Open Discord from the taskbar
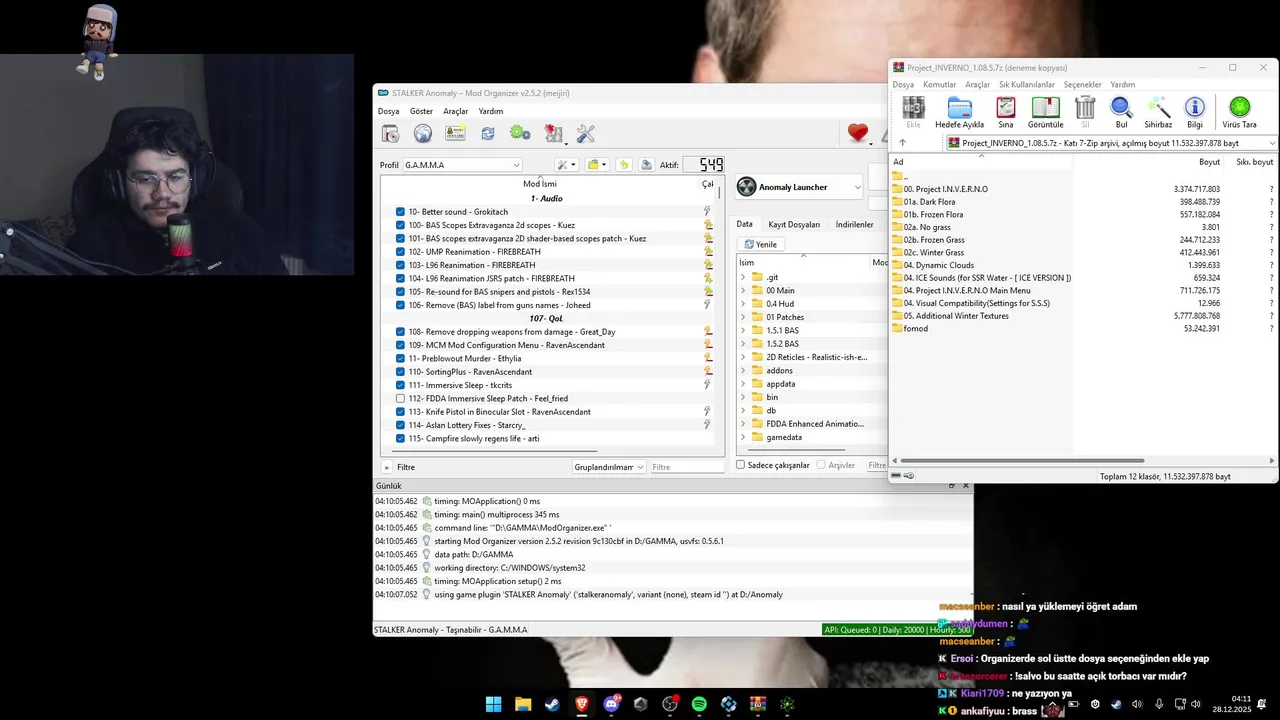Viewport: 1280px width, 720px height. (x=611, y=704)
